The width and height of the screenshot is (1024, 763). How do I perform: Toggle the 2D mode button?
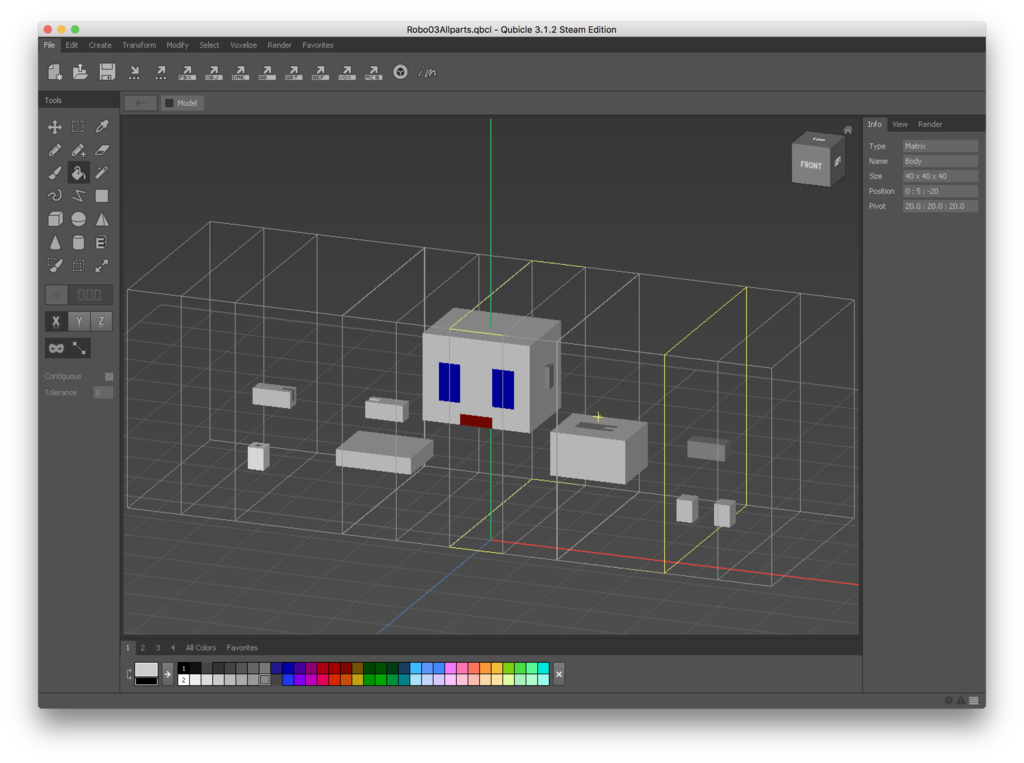click(x=56, y=295)
